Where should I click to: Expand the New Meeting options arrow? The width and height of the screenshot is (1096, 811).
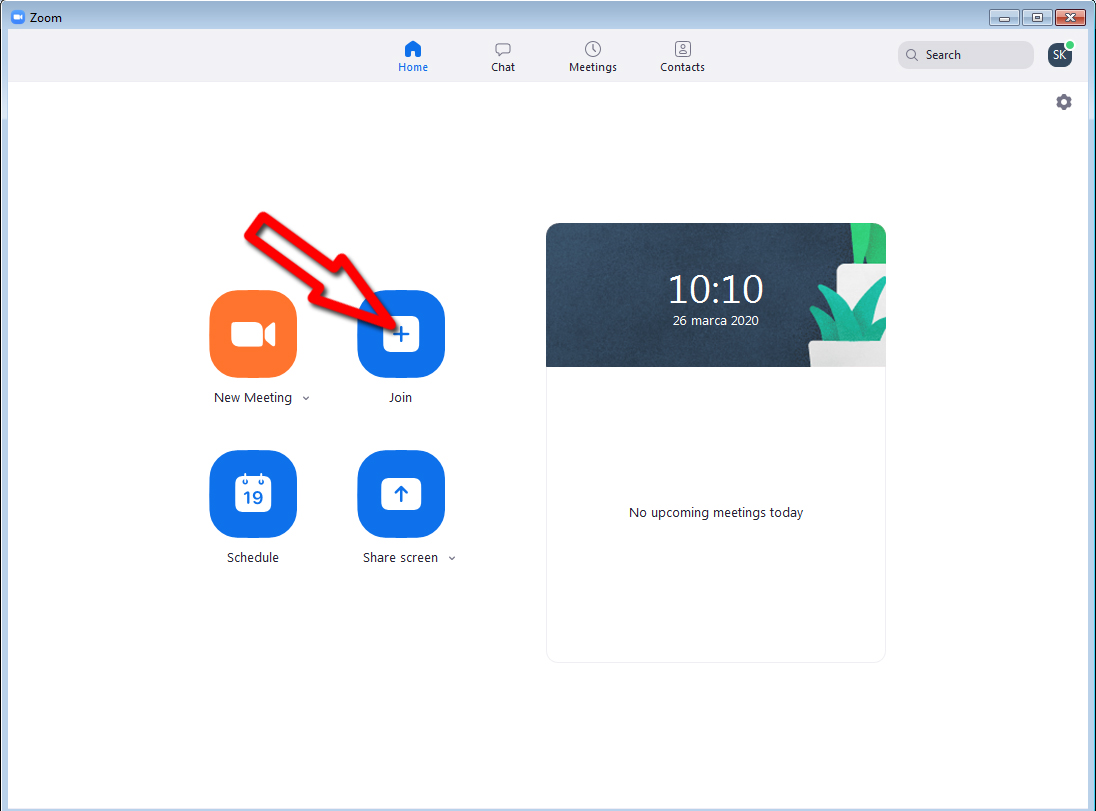[x=306, y=399]
